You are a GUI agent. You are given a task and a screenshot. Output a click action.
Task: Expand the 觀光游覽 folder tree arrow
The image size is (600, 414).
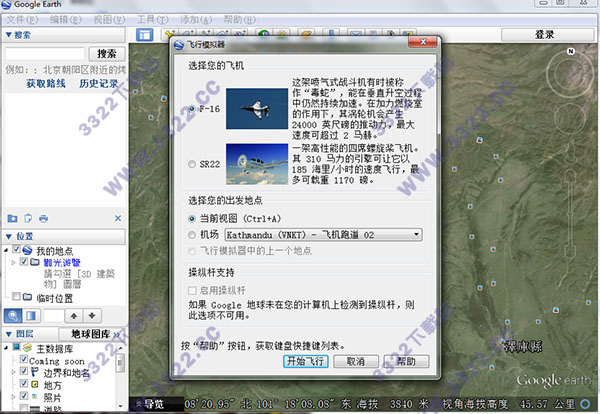coord(13,262)
